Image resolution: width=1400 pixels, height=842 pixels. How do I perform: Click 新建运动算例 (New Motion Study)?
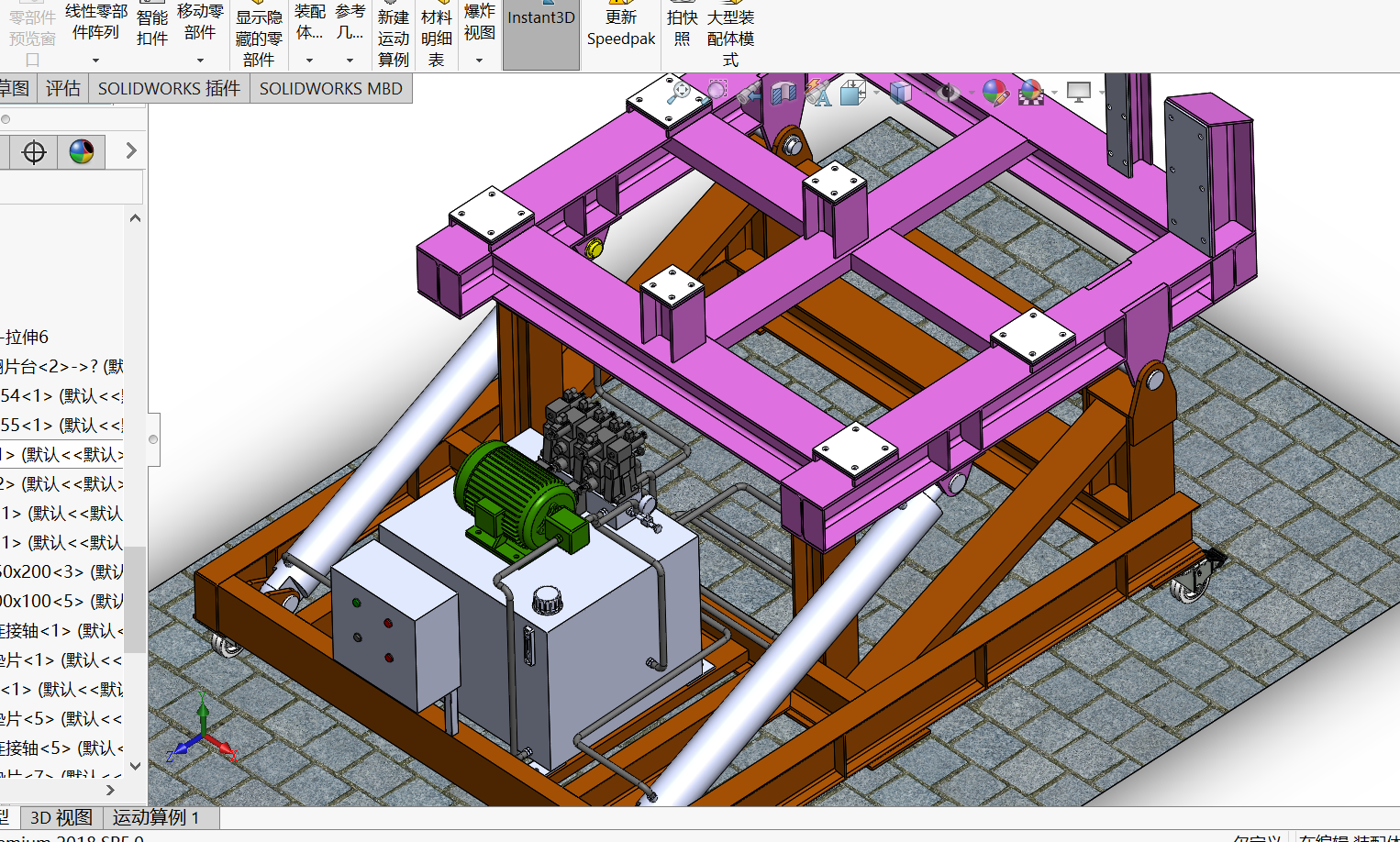394,35
